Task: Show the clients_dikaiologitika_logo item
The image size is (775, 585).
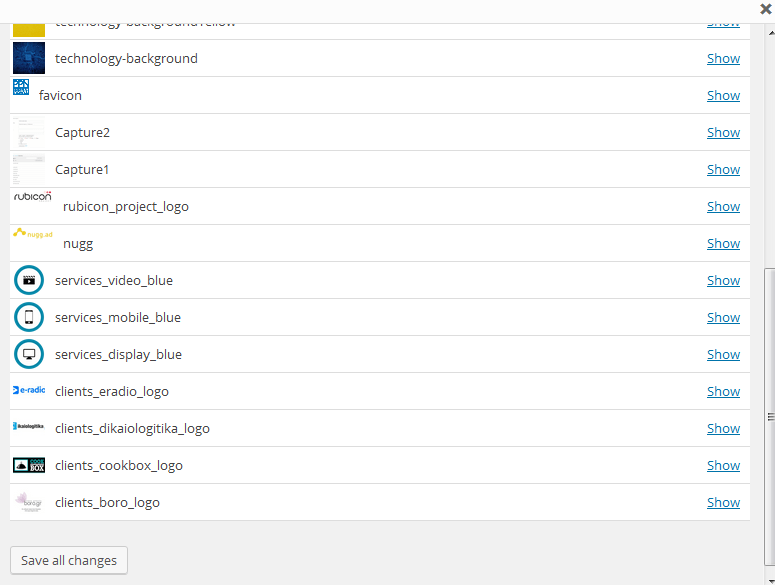Action: pyautogui.click(x=723, y=429)
